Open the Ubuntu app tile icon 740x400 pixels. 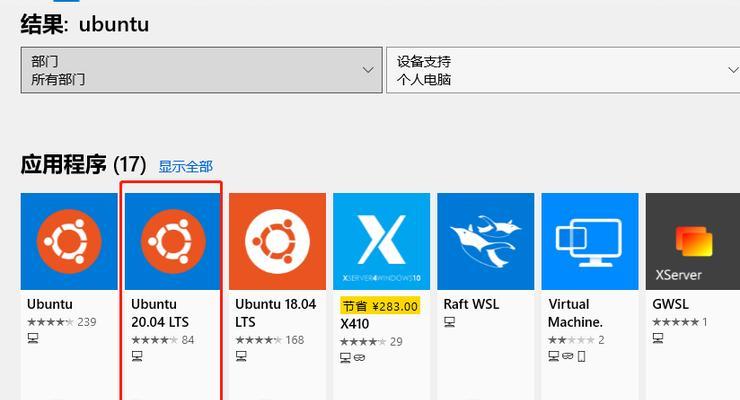69,241
